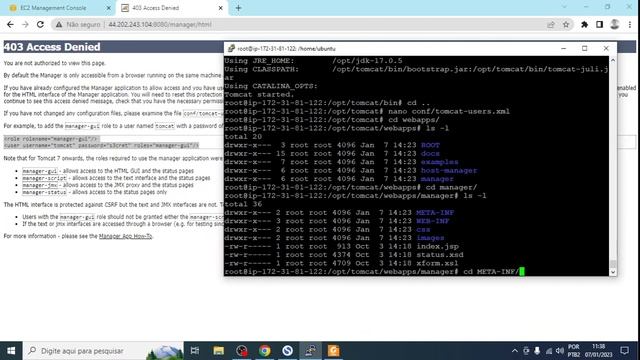This screenshot has height=360, width=640.
Task: Open Google Chrome from the taskbar
Action: pyautogui.click(x=264, y=351)
